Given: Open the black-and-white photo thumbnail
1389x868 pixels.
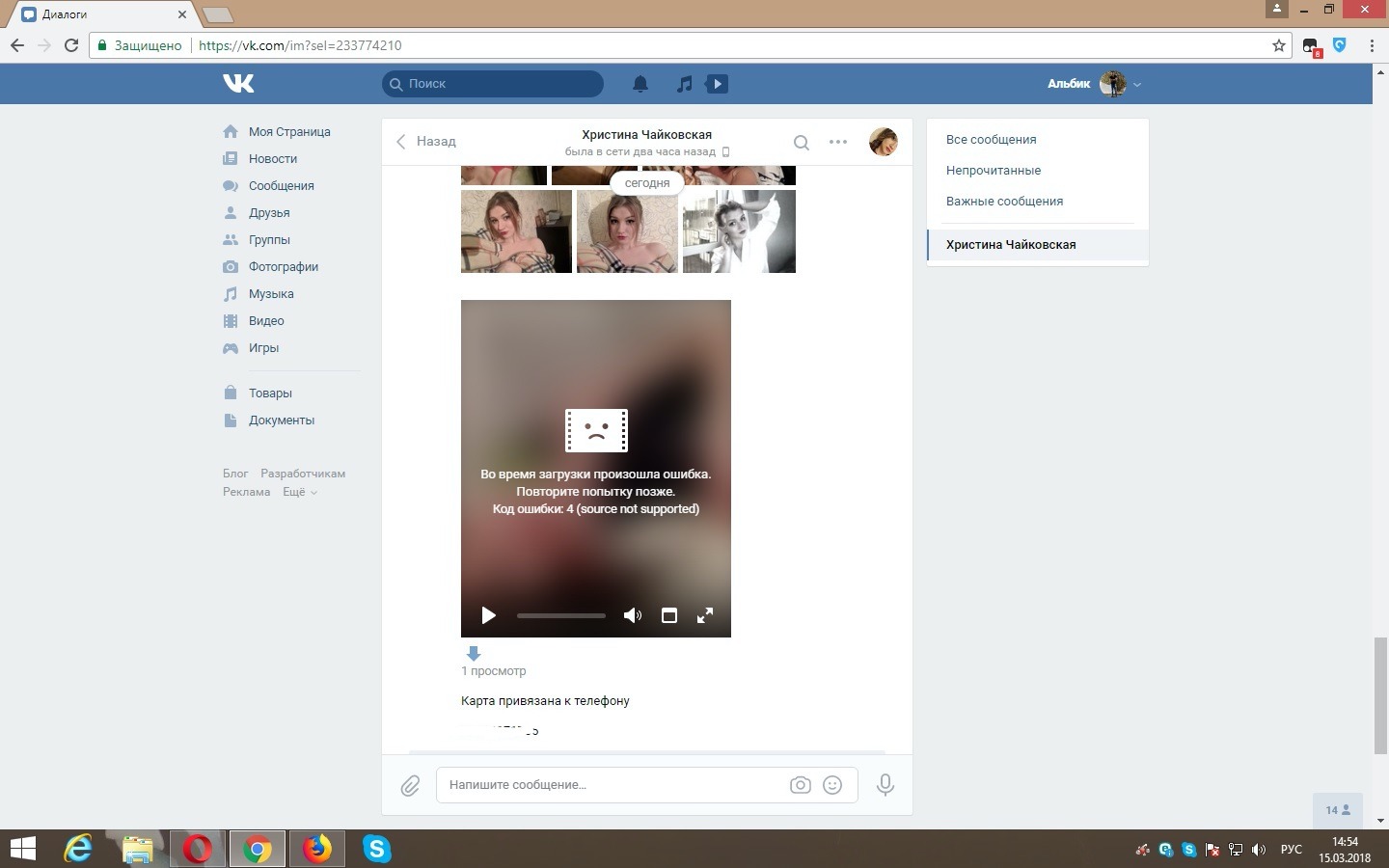Looking at the screenshot, I should (739, 231).
